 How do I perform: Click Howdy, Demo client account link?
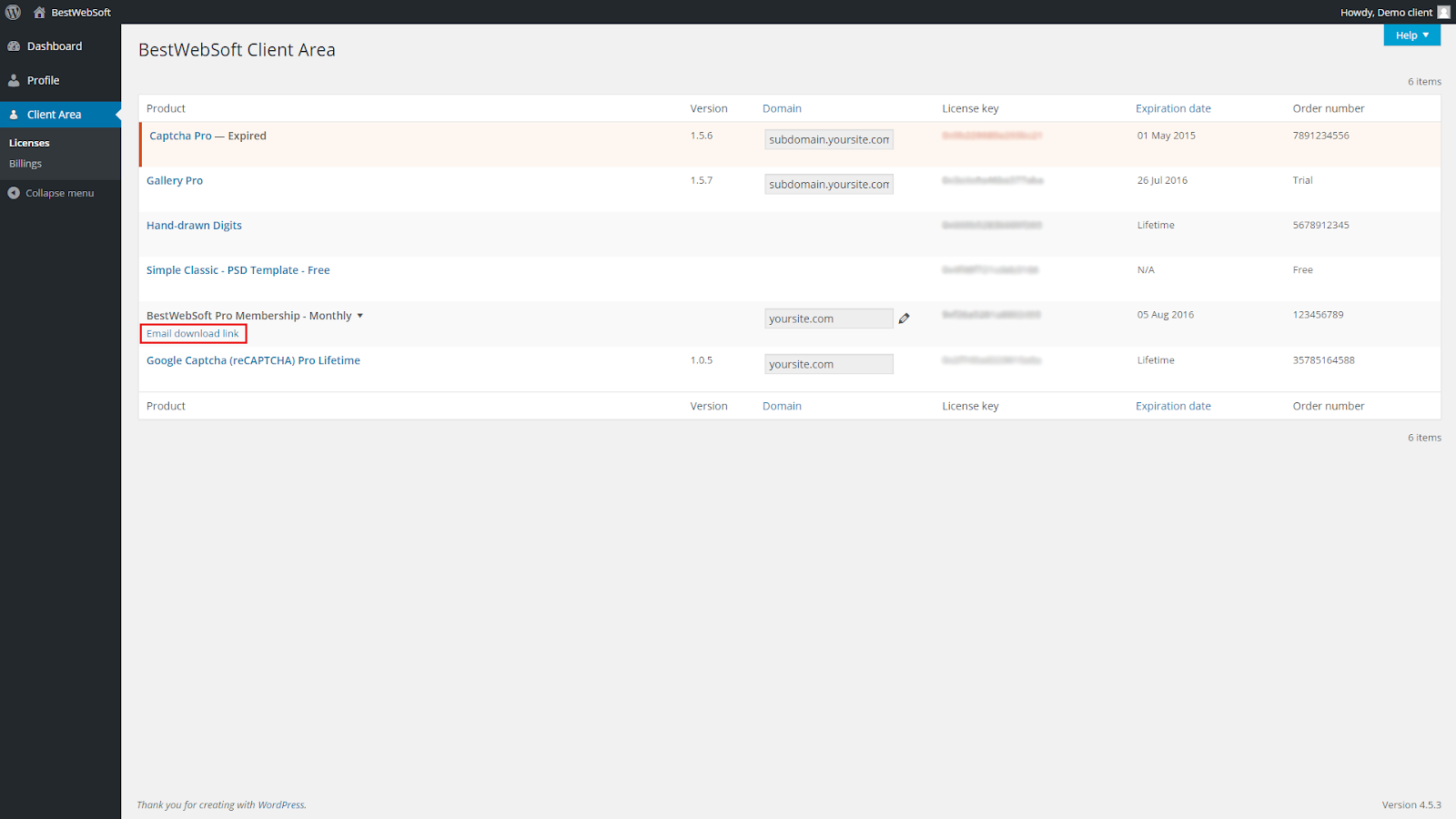click(1386, 13)
